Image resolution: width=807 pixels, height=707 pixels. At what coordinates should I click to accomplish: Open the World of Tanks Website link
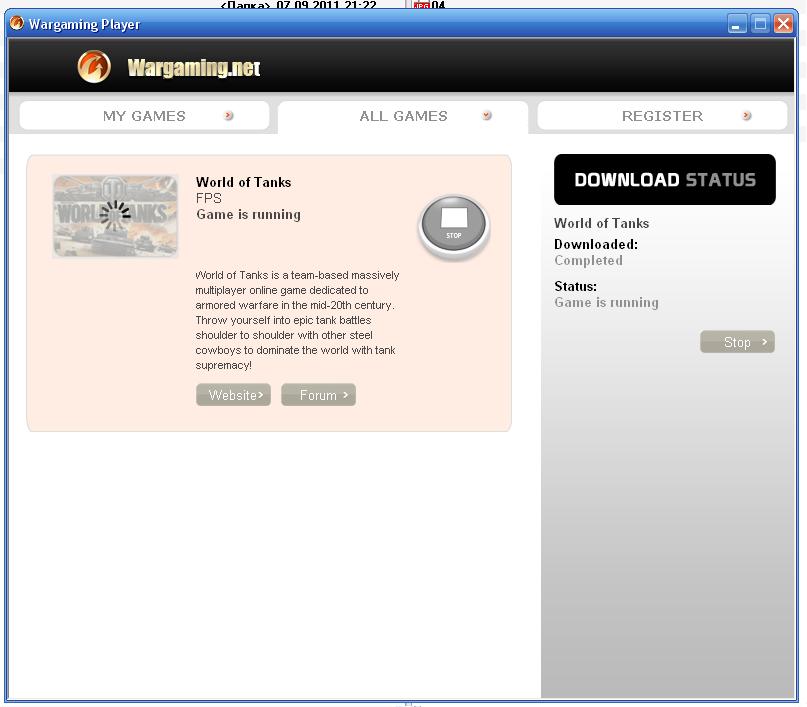point(233,395)
